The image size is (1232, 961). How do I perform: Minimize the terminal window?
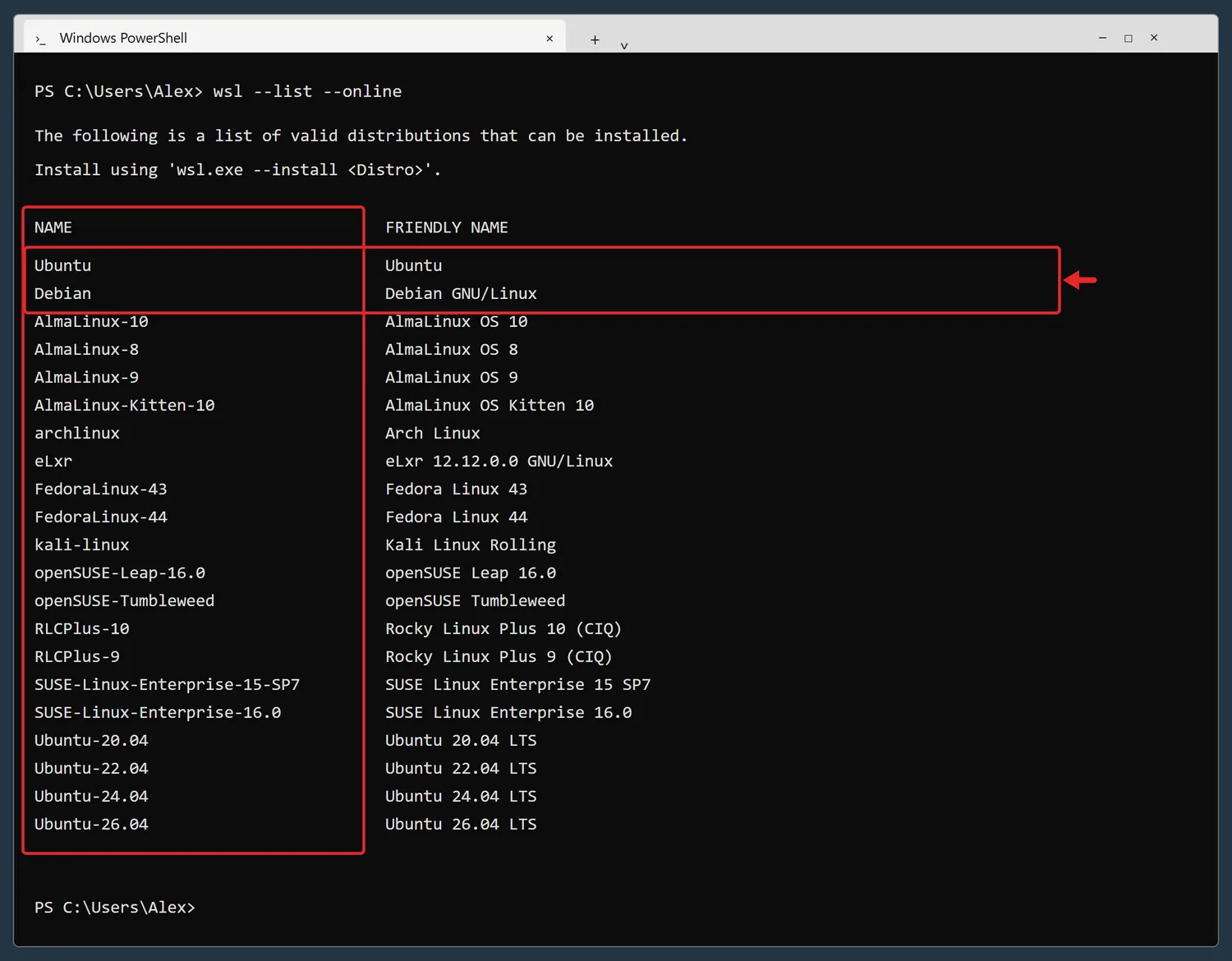(1102, 38)
